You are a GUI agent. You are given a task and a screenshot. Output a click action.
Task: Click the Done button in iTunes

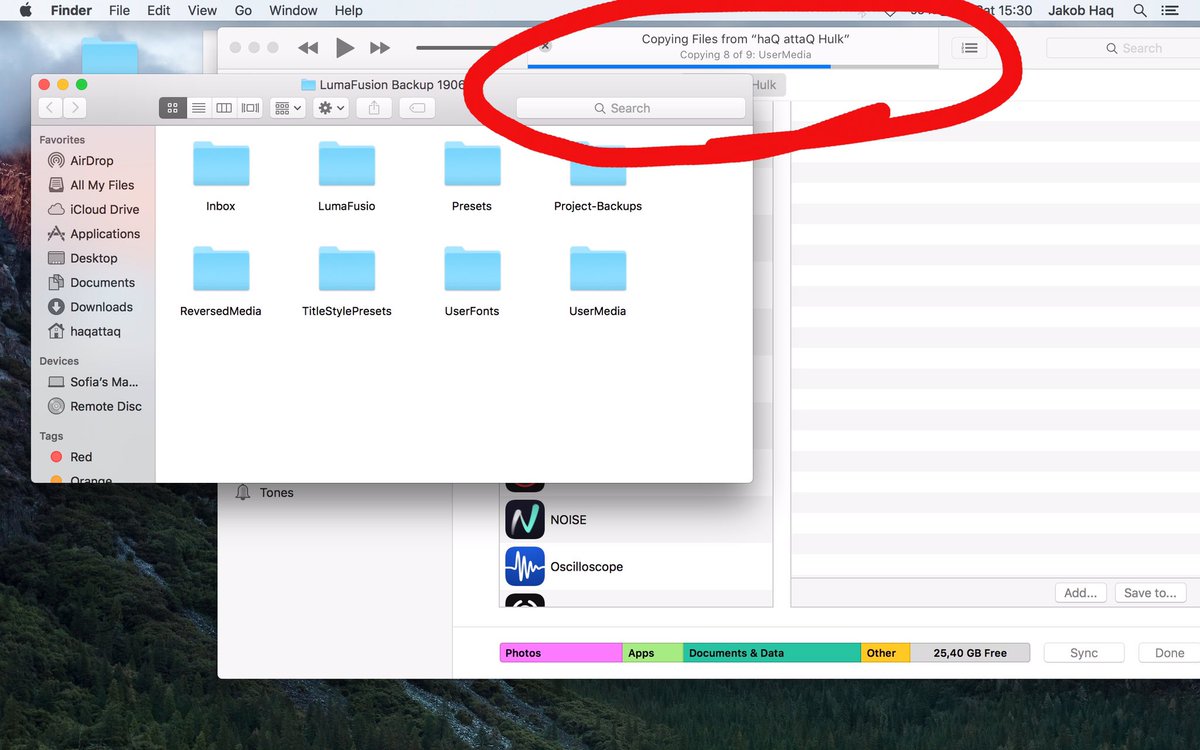tap(1169, 653)
